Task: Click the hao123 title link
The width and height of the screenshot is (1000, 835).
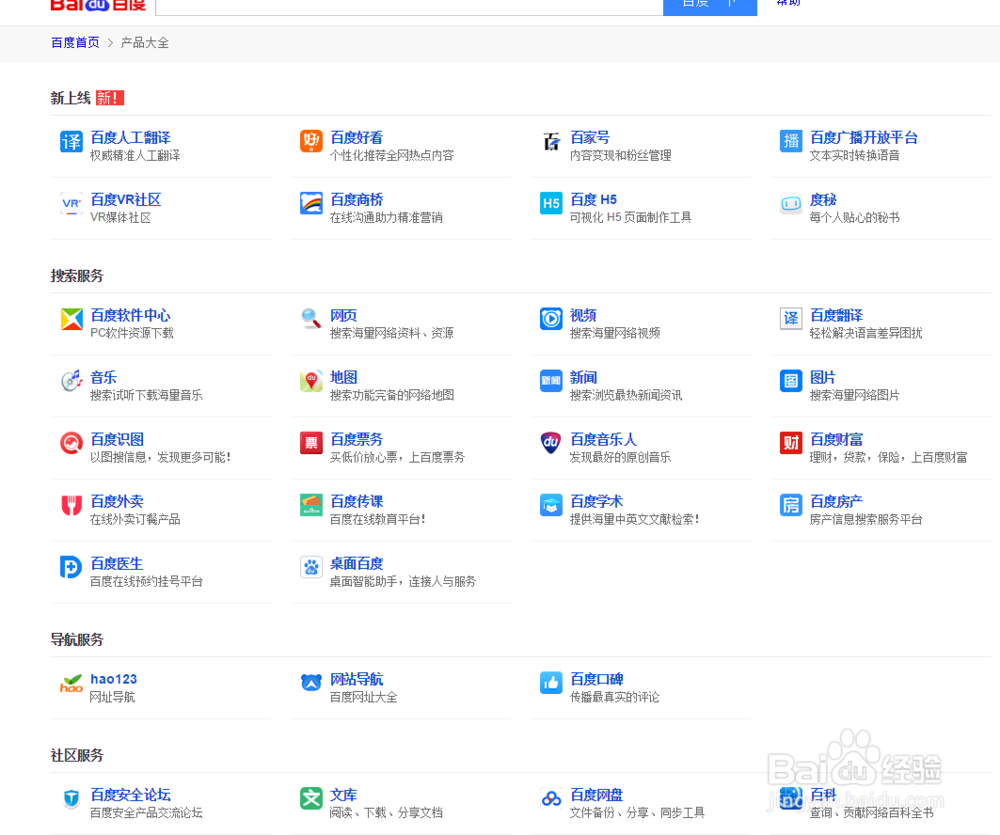Action: tap(114, 679)
